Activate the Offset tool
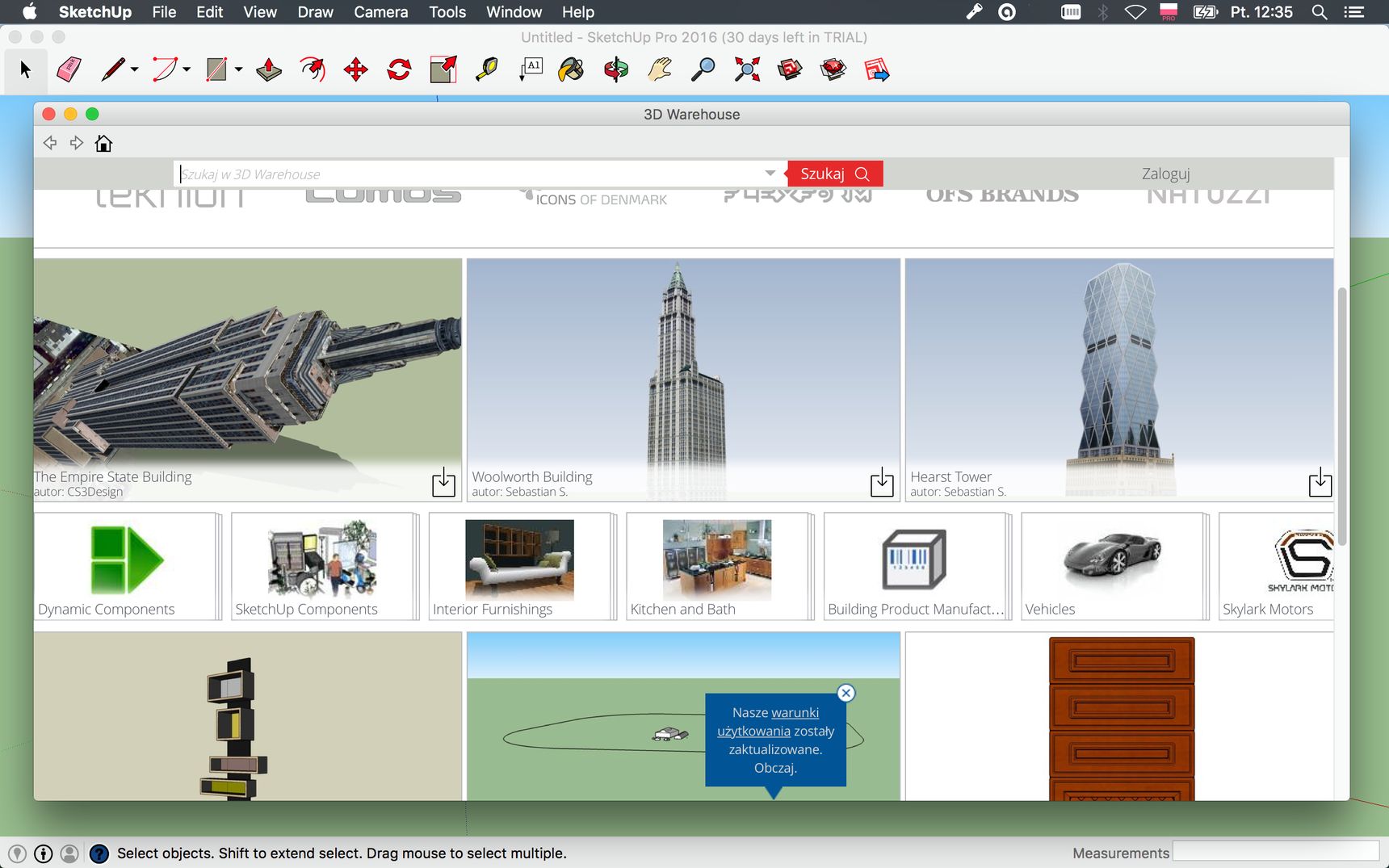Viewport: 1389px width, 868px height. [x=313, y=69]
